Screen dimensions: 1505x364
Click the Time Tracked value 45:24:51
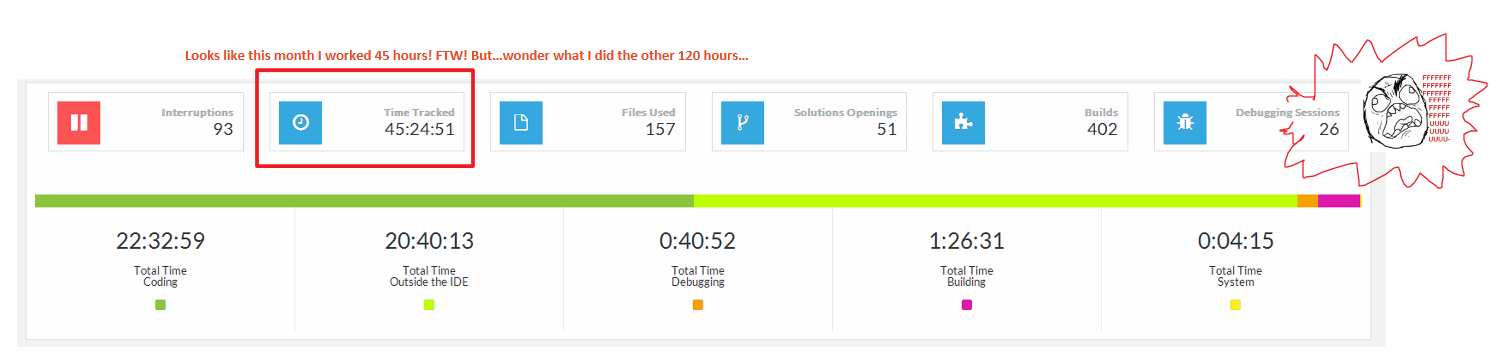tap(420, 129)
